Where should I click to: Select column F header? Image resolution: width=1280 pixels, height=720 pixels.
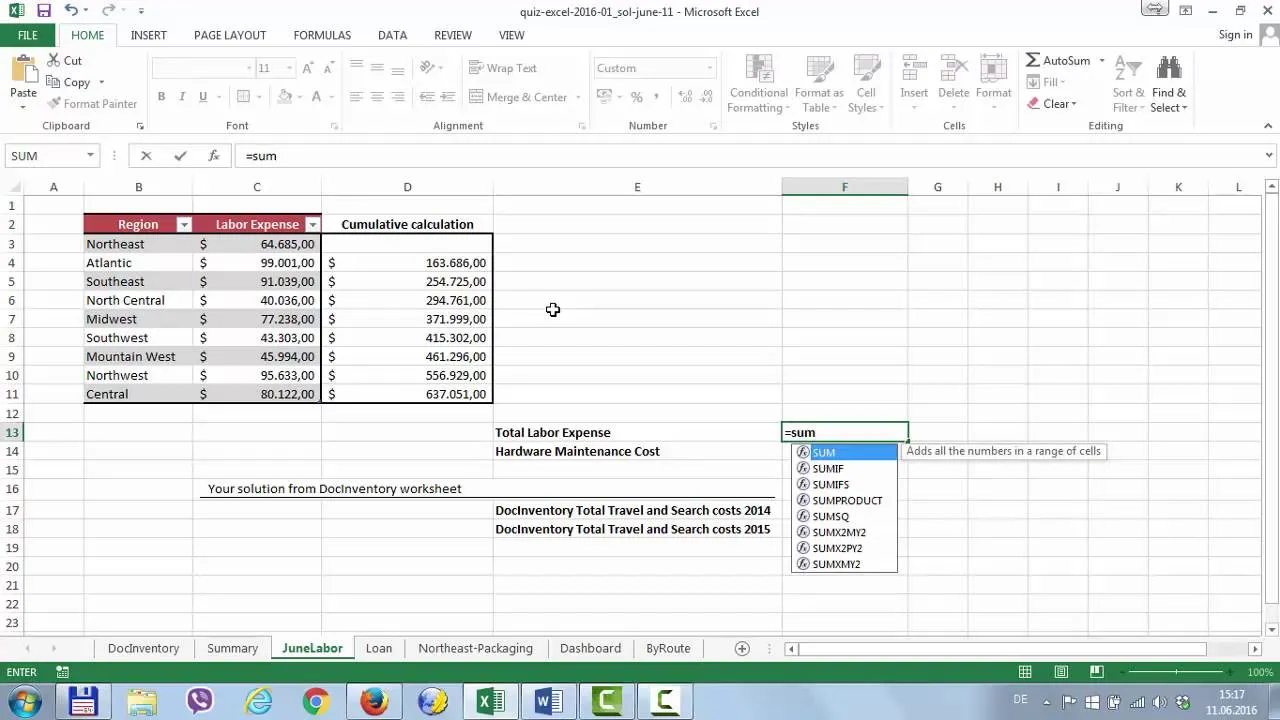(845, 187)
